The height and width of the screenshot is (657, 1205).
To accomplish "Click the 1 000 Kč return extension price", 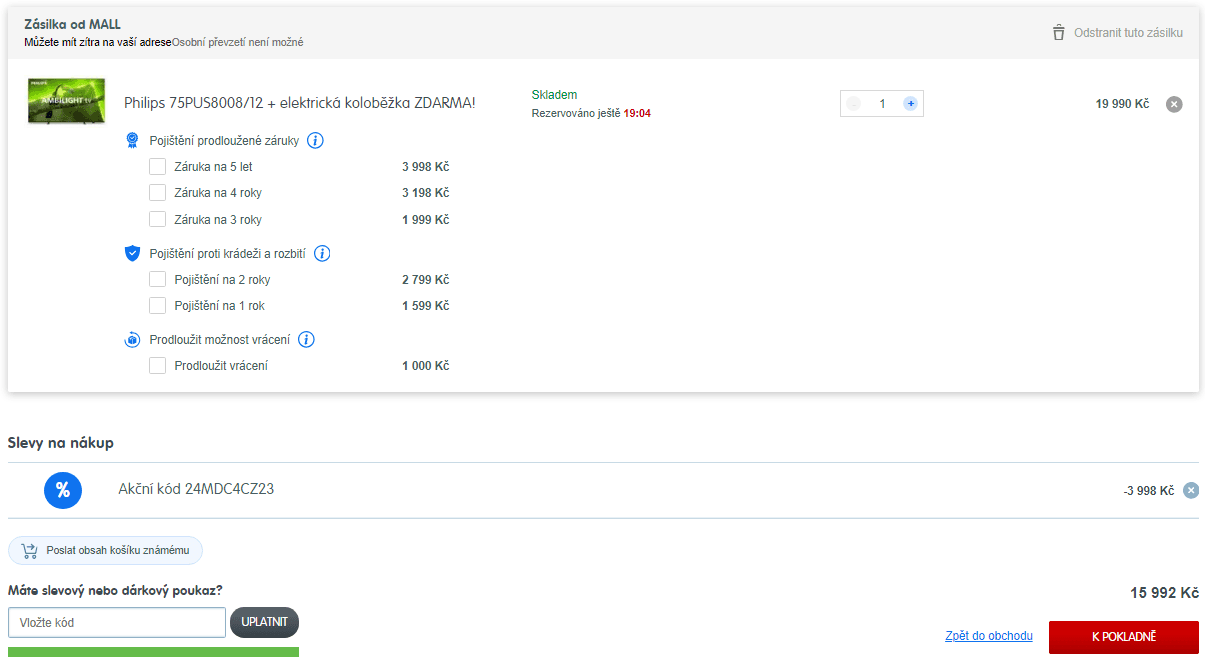I will pyautogui.click(x=426, y=366).
